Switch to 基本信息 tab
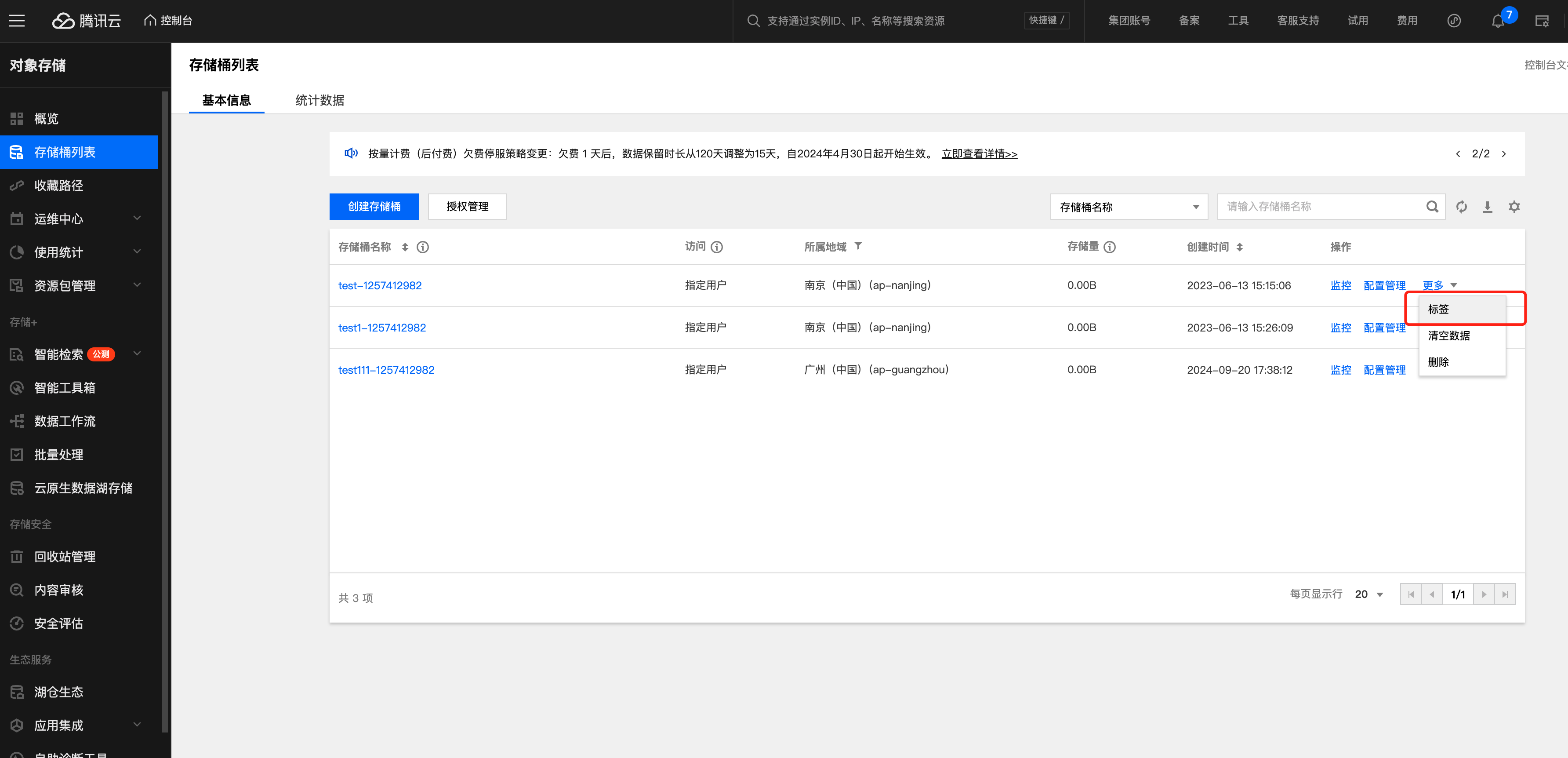Image resolution: width=1568 pixels, height=758 pixels. [x=226, y=100]
